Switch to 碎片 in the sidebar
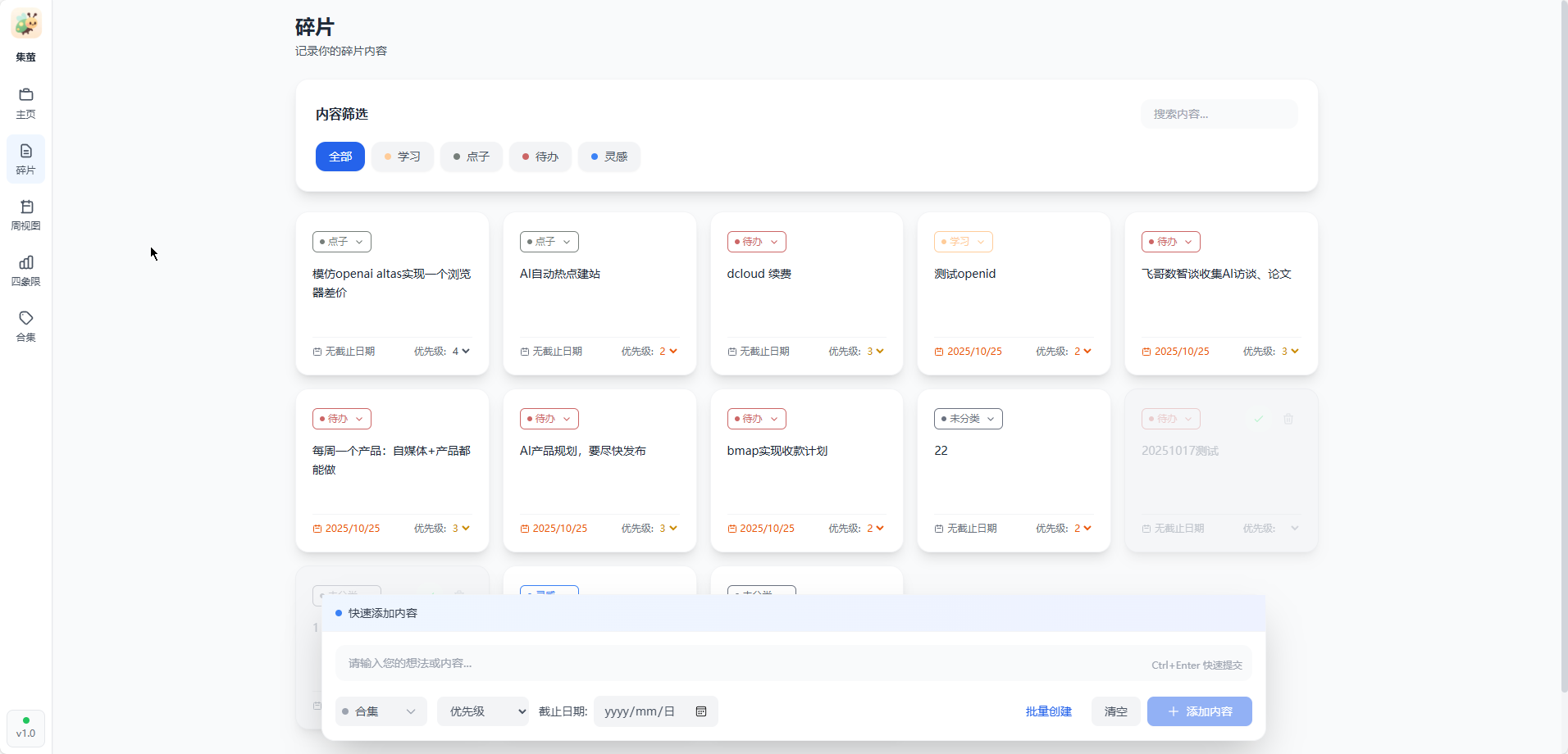The height and width of the screenshot is (754, 1568). pyautogui.click(x=26, y=159)
